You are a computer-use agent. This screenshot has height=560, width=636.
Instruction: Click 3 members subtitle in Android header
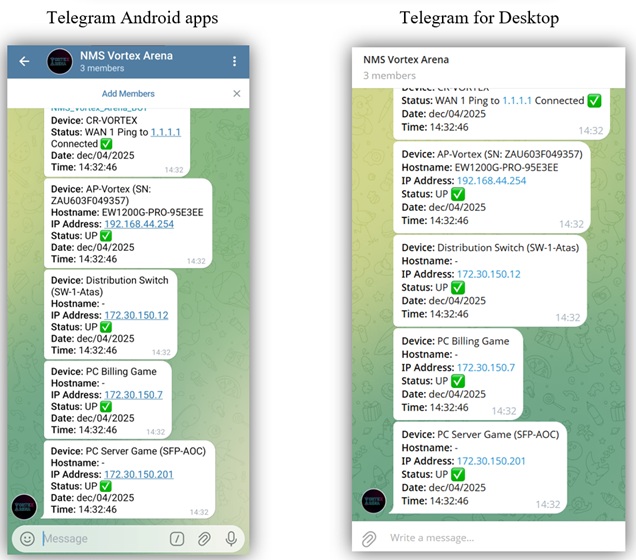102,68
